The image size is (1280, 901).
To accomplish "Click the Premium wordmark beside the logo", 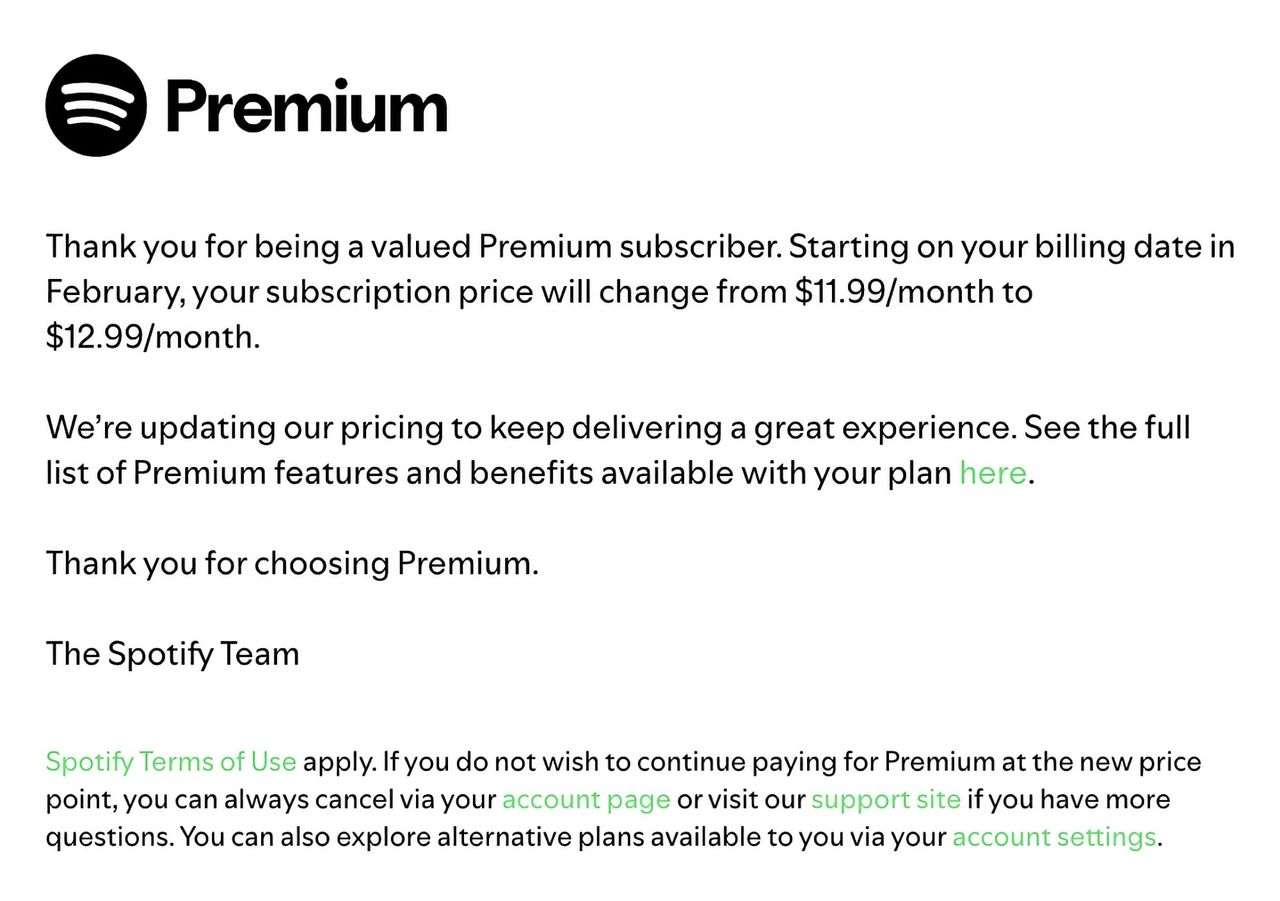I will tap(306, 106).
